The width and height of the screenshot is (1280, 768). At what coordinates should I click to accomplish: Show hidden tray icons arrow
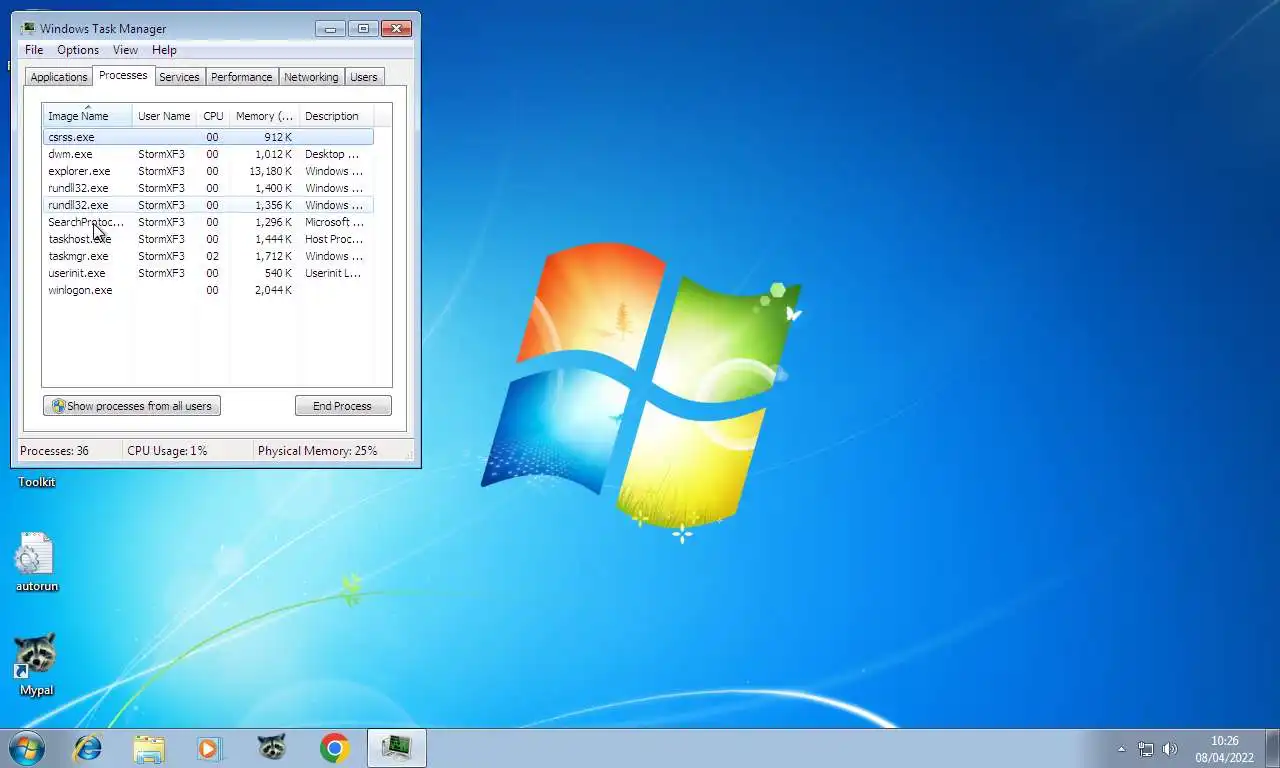click(1121, 749)
